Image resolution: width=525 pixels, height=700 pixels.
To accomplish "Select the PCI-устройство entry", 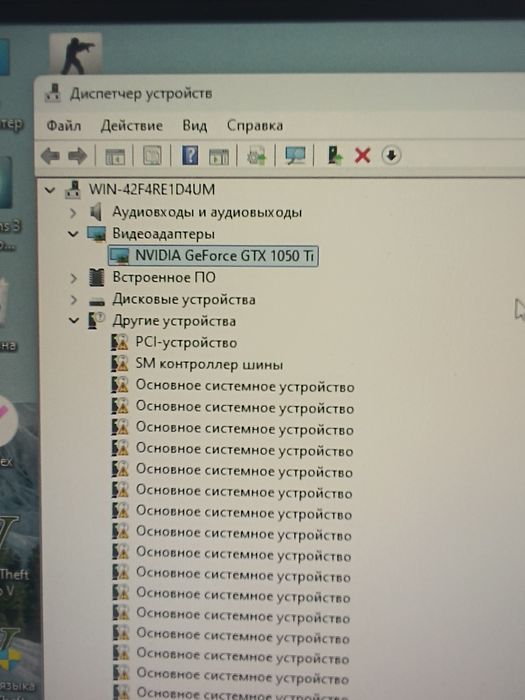I will point(186,342).
